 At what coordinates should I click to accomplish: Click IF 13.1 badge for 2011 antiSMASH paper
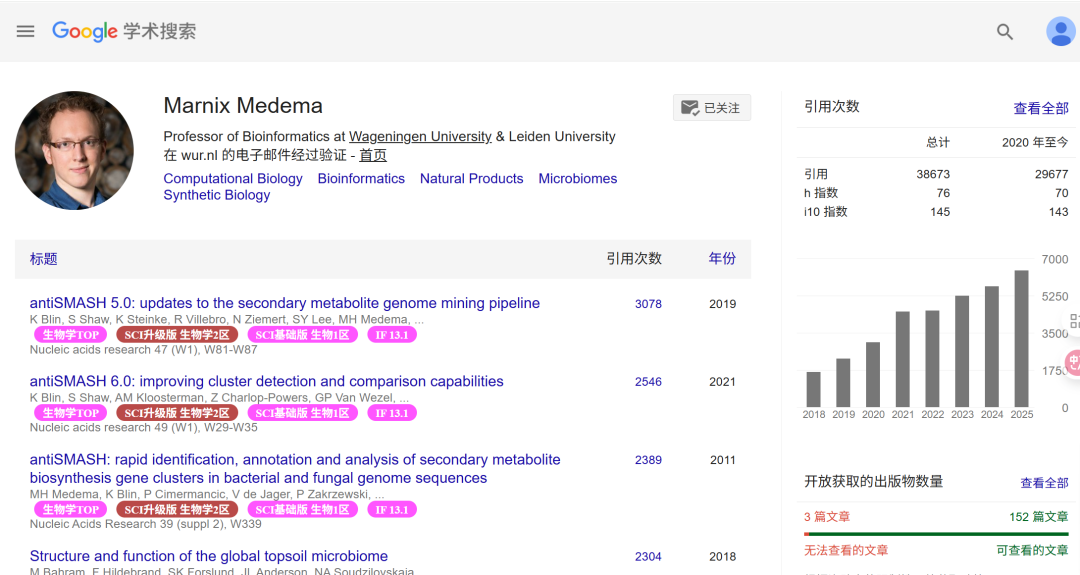pos(391,510)
